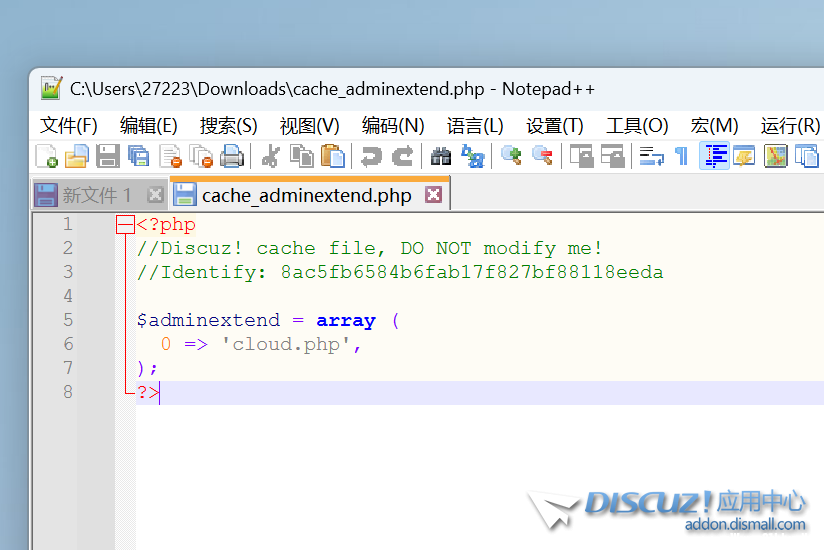Click the Save All toolbar icon
The height and width of the screenshot is (550, 824).
point(139,156)
